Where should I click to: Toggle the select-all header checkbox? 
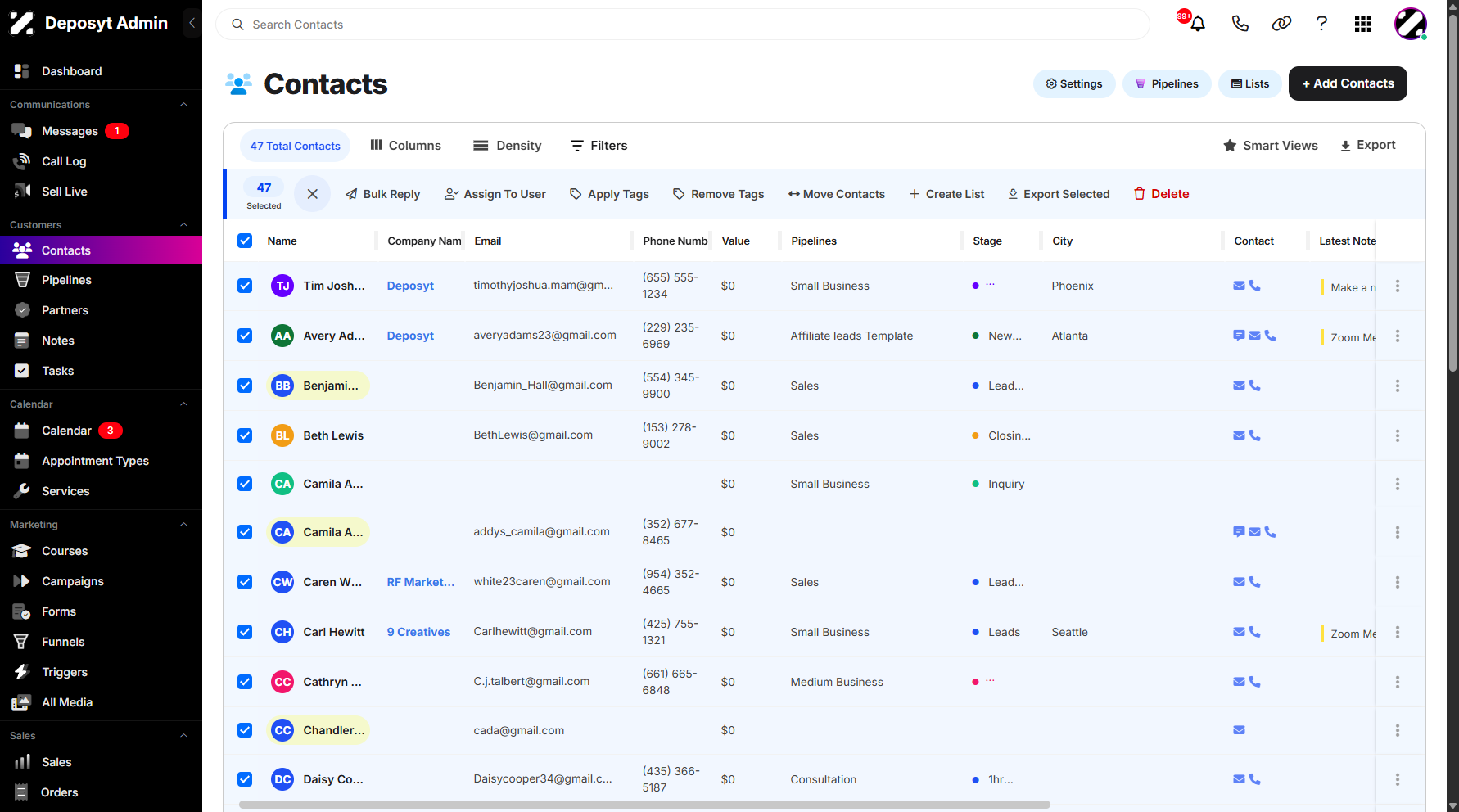[245, 241]
